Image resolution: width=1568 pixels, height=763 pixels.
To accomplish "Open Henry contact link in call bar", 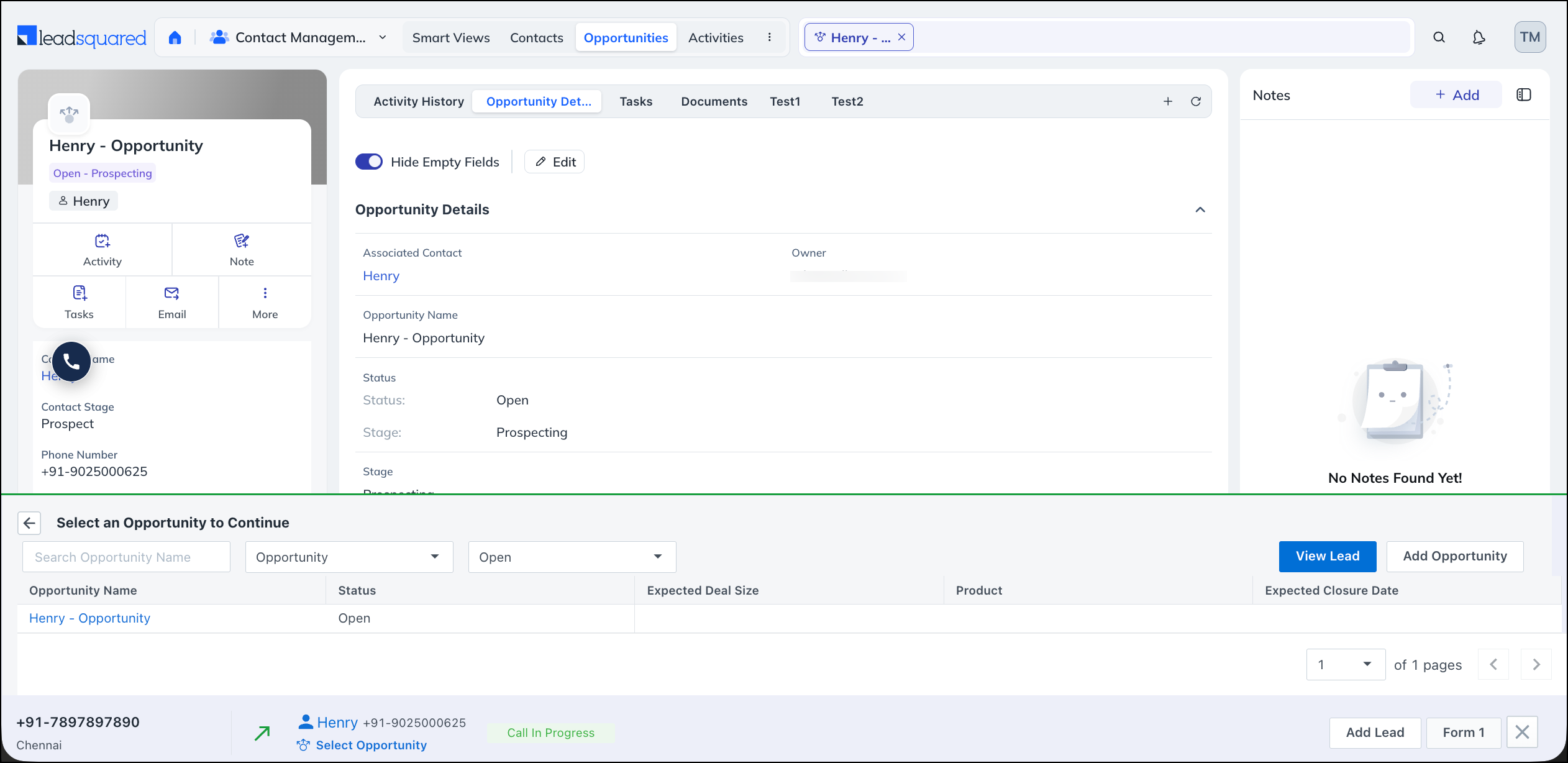I will point(337,723).
